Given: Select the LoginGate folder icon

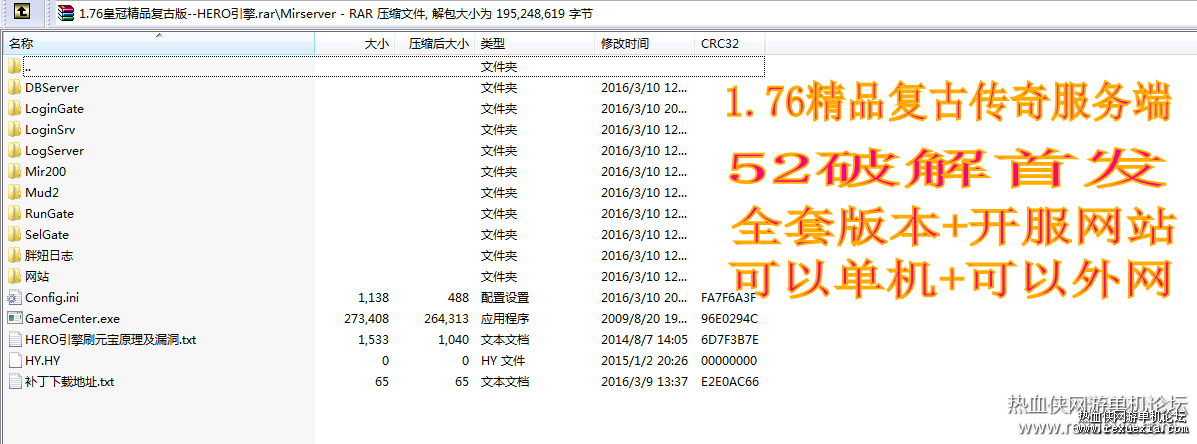Looking at the screenshot, I should [15, 108].
